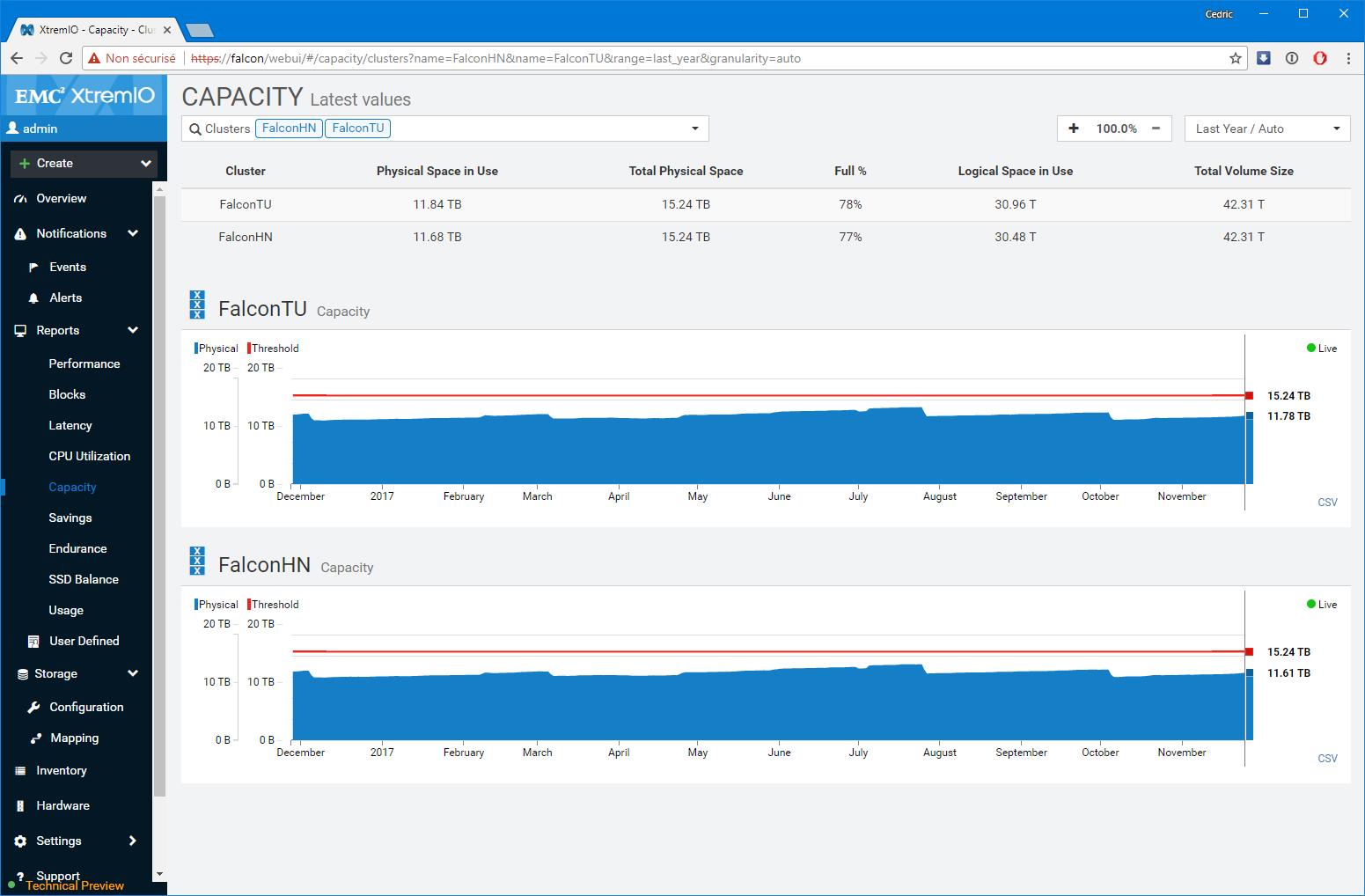The image size is (1365, 896).
Task: Open the Inventory sidebar item
Action: point(61,770)
